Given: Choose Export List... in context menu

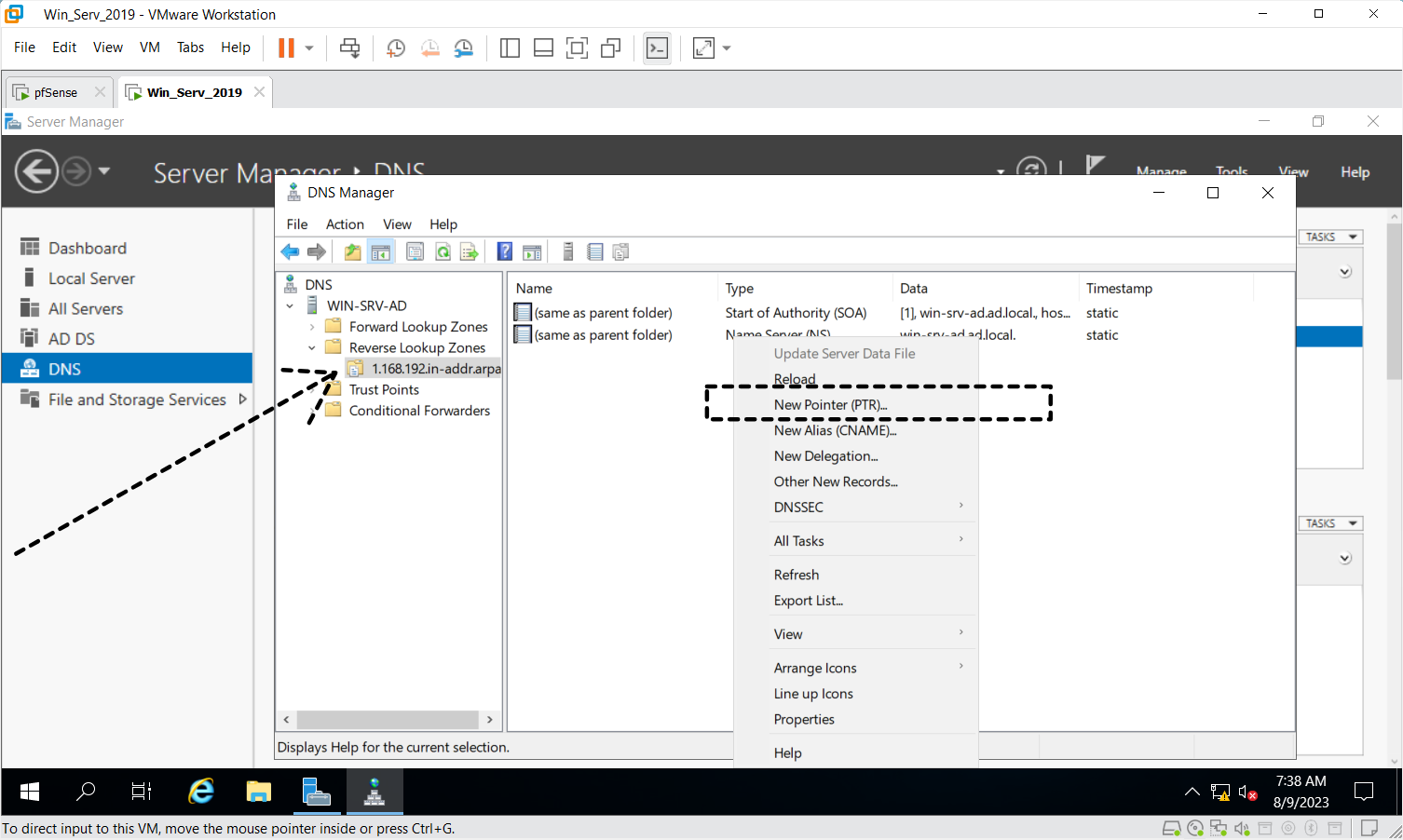Looking at the screenshot, I should (855, 601).
